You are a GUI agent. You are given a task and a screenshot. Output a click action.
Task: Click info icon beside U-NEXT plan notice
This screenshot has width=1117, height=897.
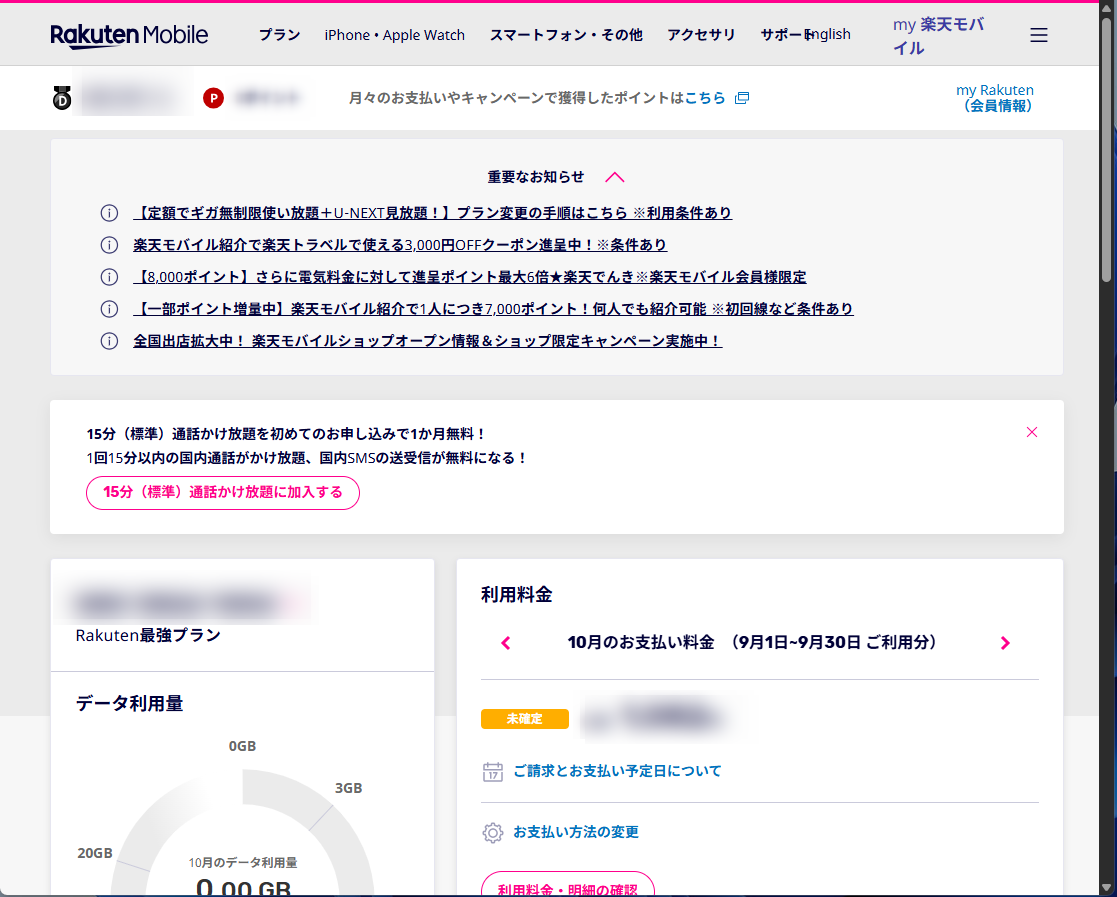tap(109, 213)
